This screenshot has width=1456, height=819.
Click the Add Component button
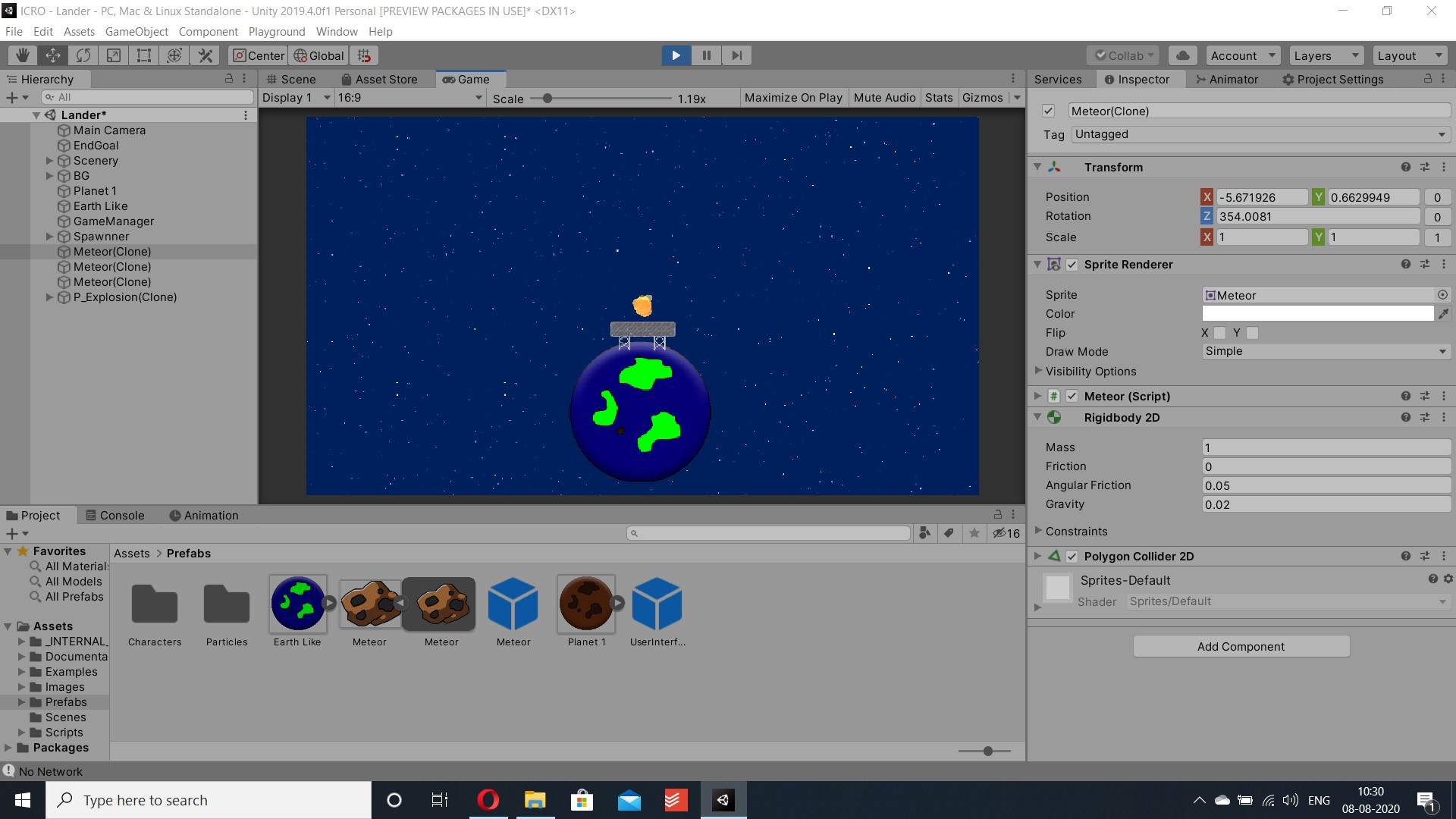tap(1241, 647)
